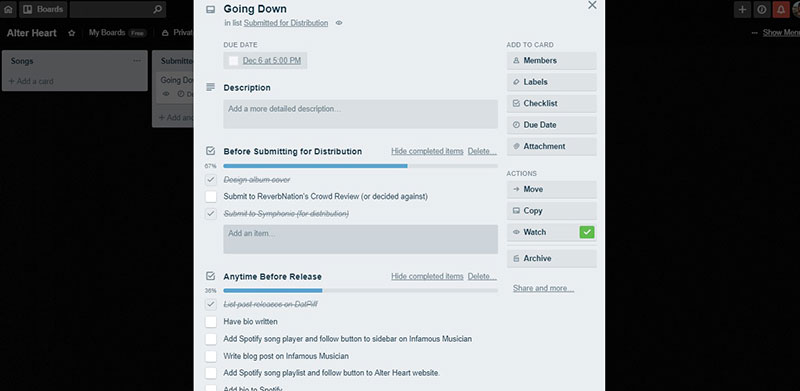The image size is (800, 391).
Task: Toggle the due date complete checkbox
Action: pyautogui.click(x=234, y=61)
